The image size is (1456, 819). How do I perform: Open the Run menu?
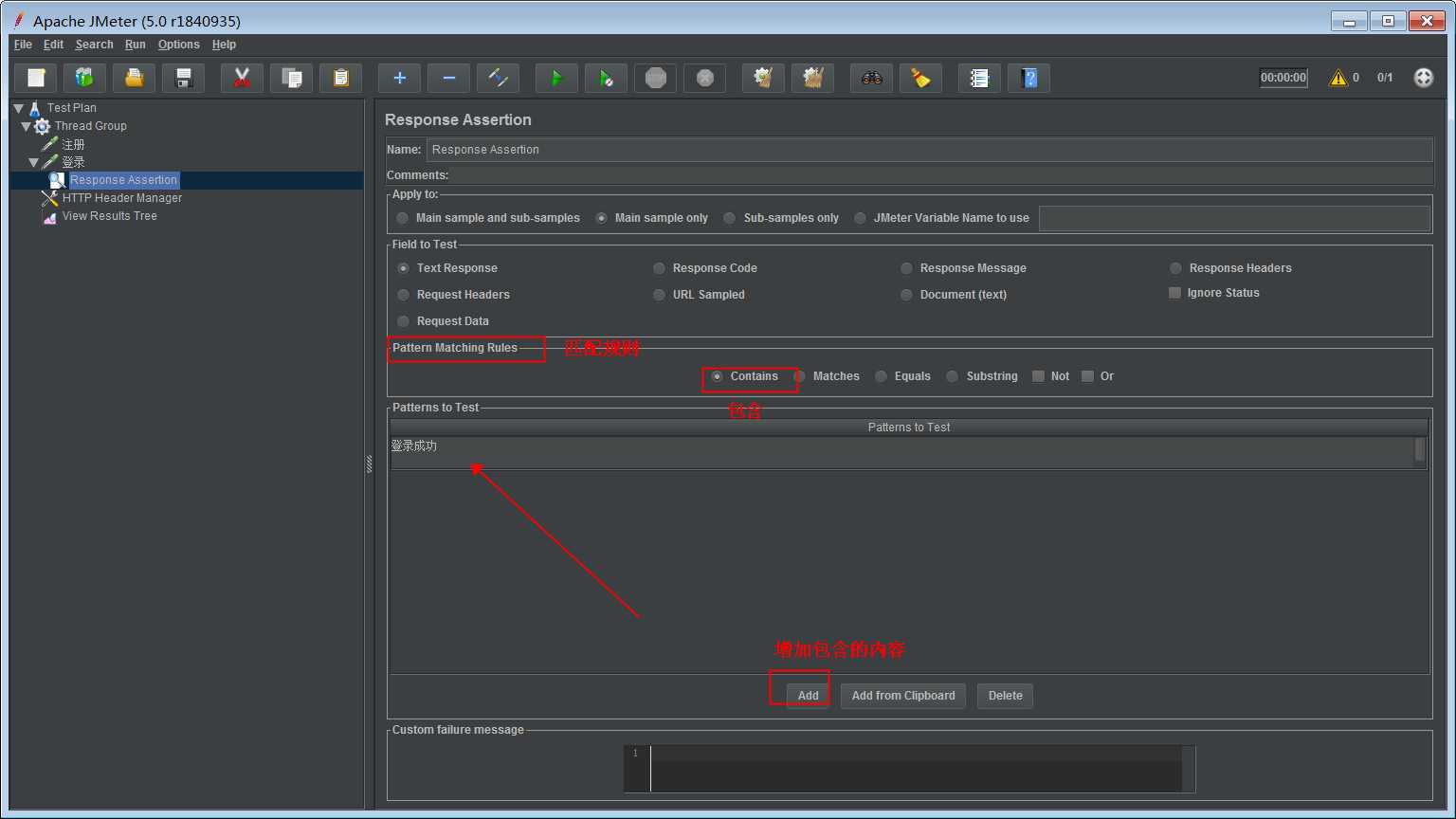pyautogui.click(x=136, y=45)
